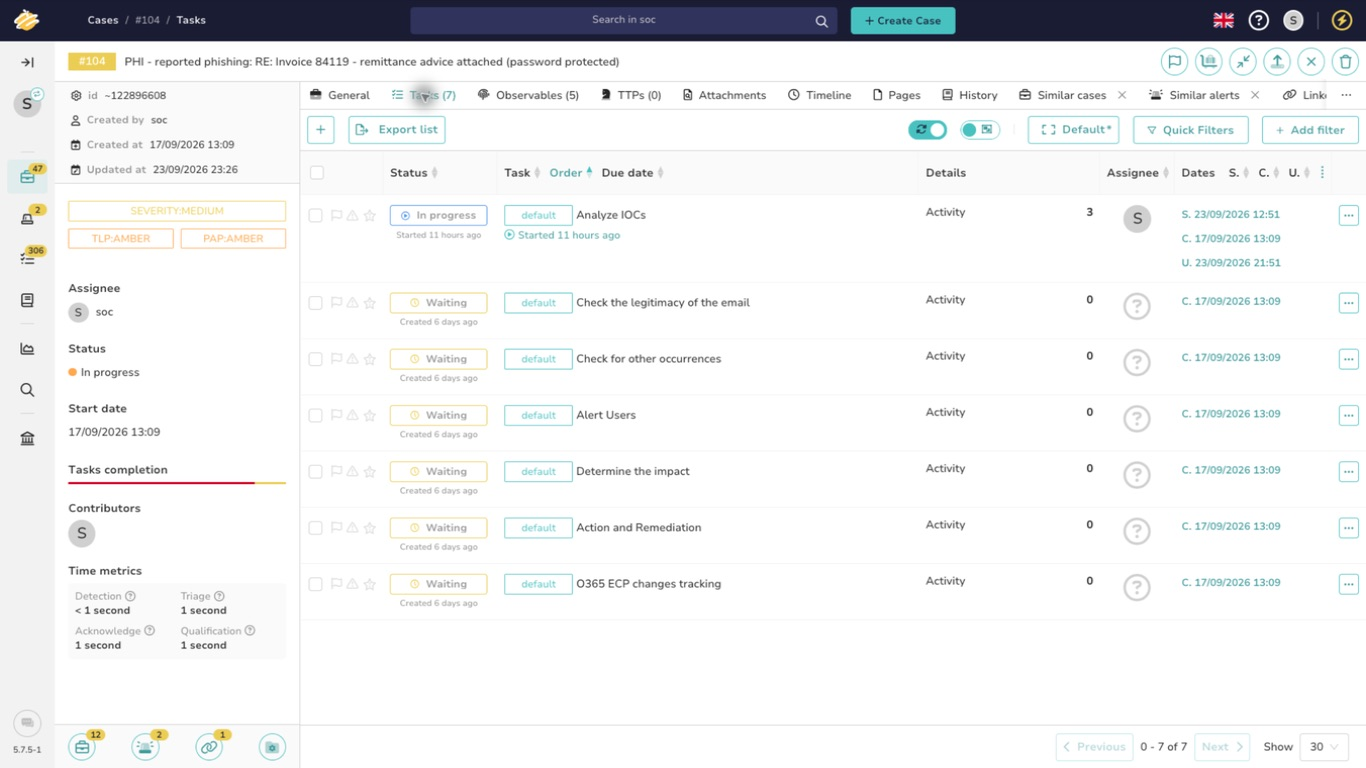Click the unassigned avatar for Alert Users
Viewport: 1366px width, 768px height.
pos(1137,419)
